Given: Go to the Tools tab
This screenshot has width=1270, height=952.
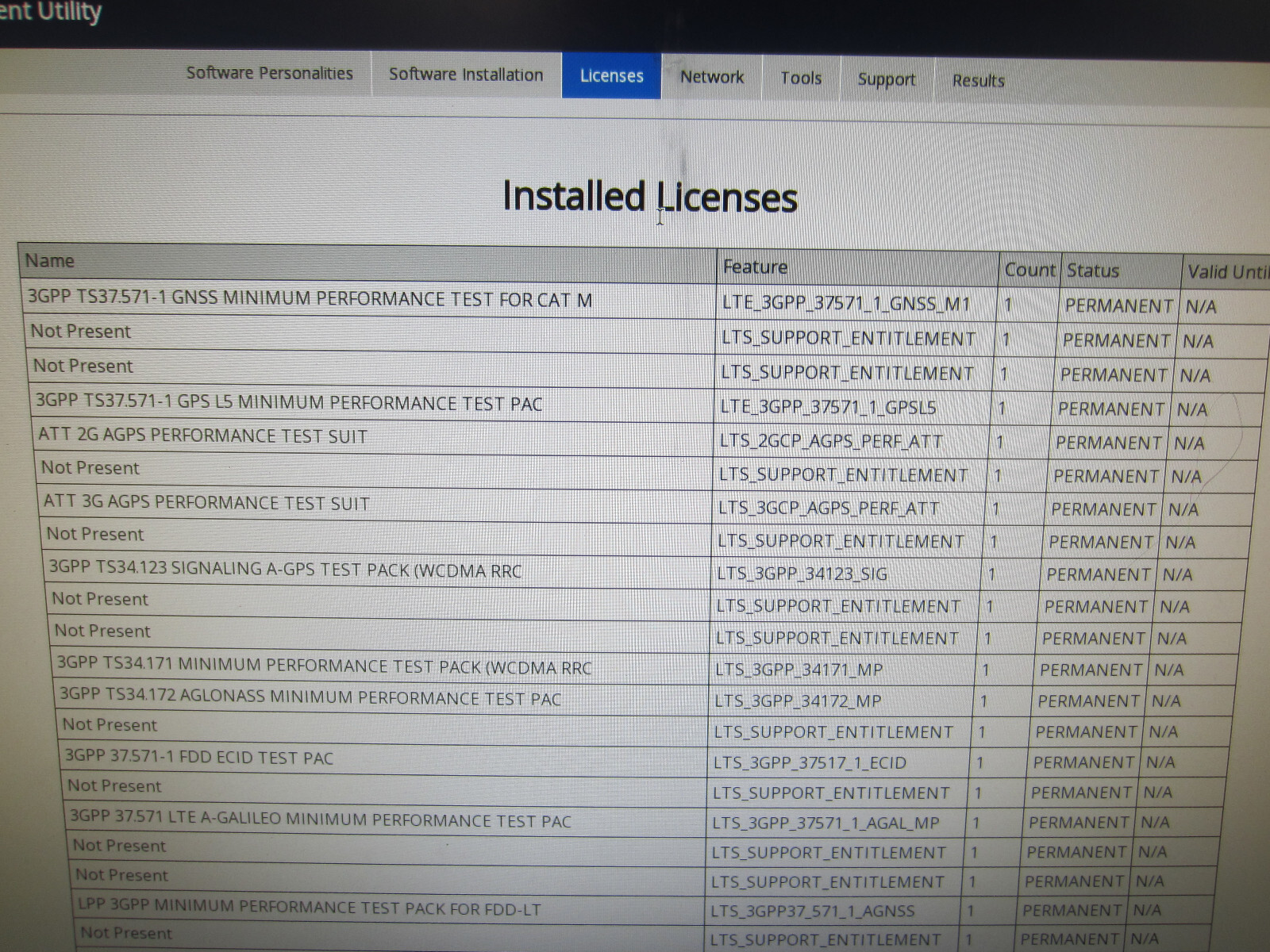Looking at the screenshot, I should tap(800, 78).
